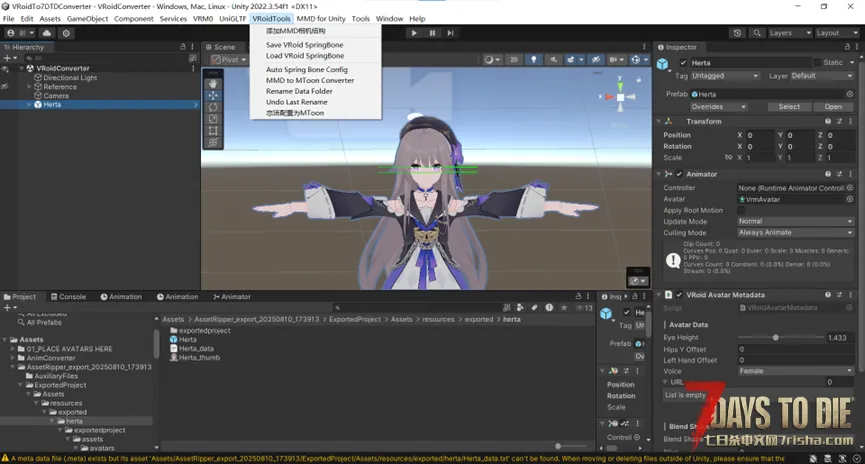Choose Save VRoid SpringBone menu entry
Image resolution: width=865 pixels, height=464 pixels.
click(305, 45)
